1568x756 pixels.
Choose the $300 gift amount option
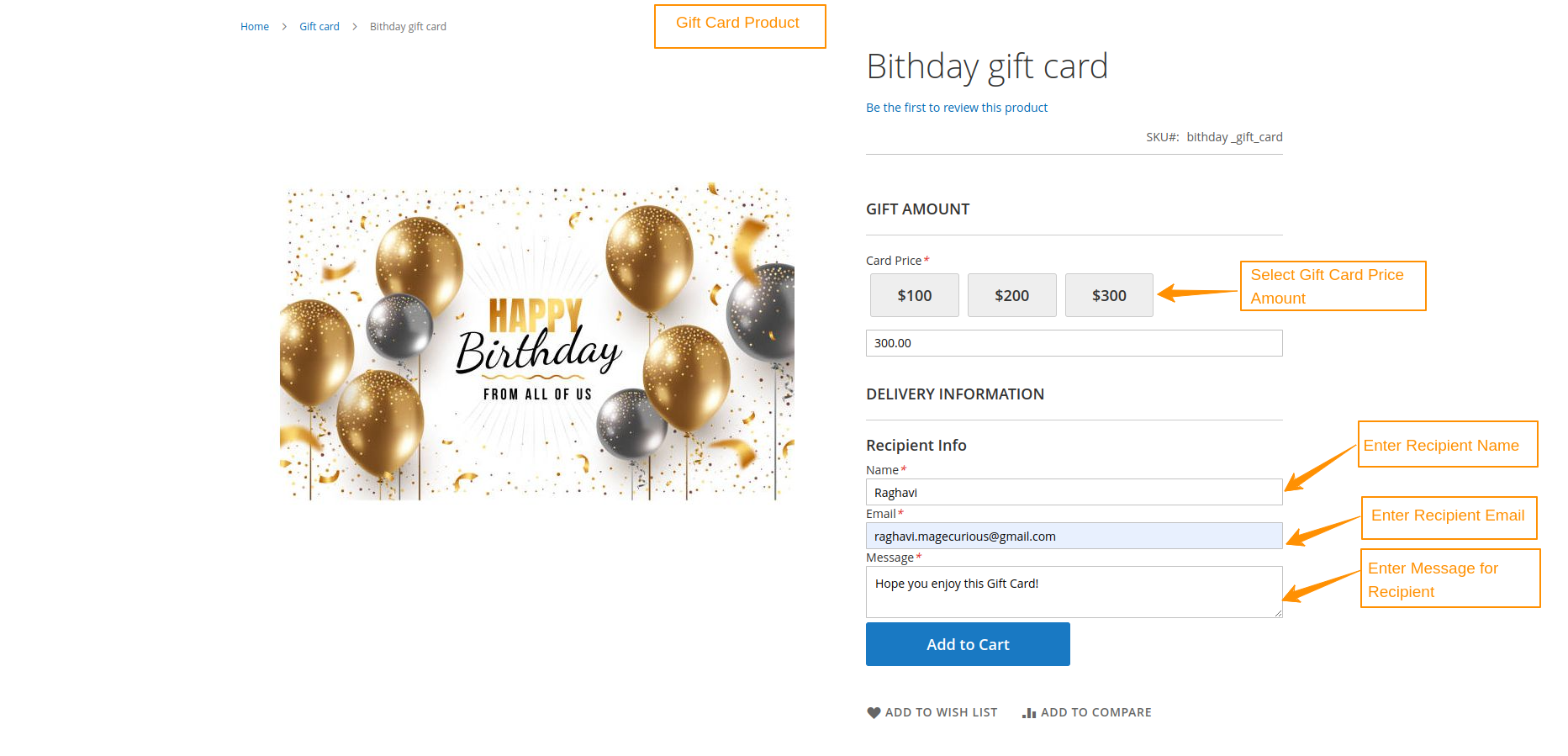pyautogui.click(x=1108, y=295)
